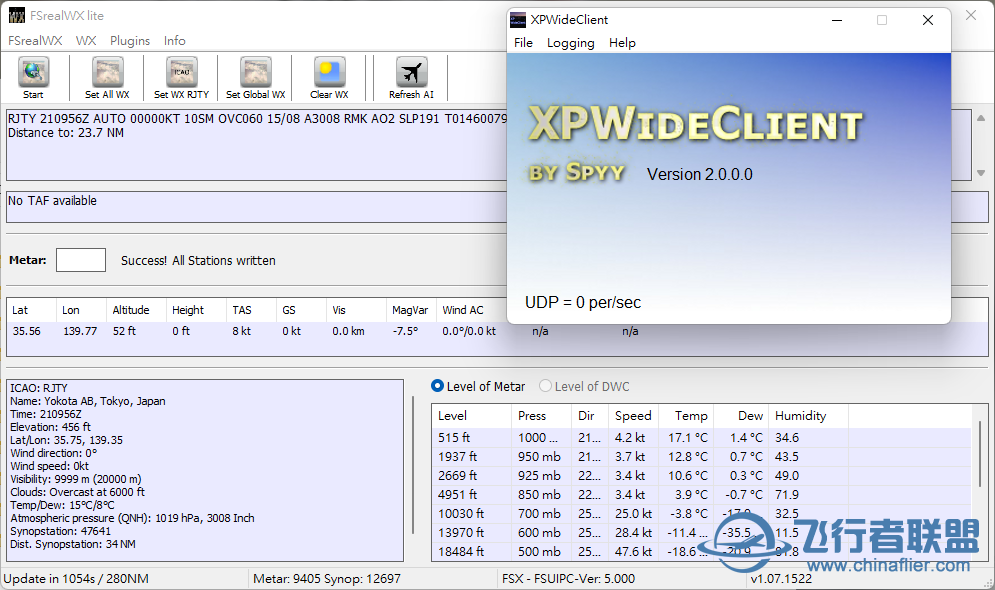The width and height of the screenshot is (995, 590).
Task: Select the 13970 ft level row
Action: tap(702, 533)
